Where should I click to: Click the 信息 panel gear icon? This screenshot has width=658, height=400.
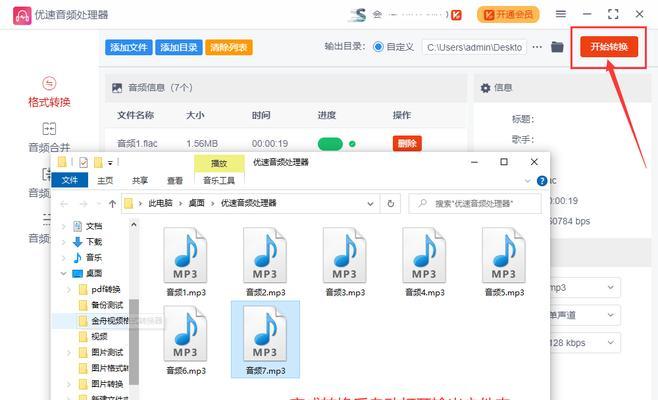coord(486,88)
